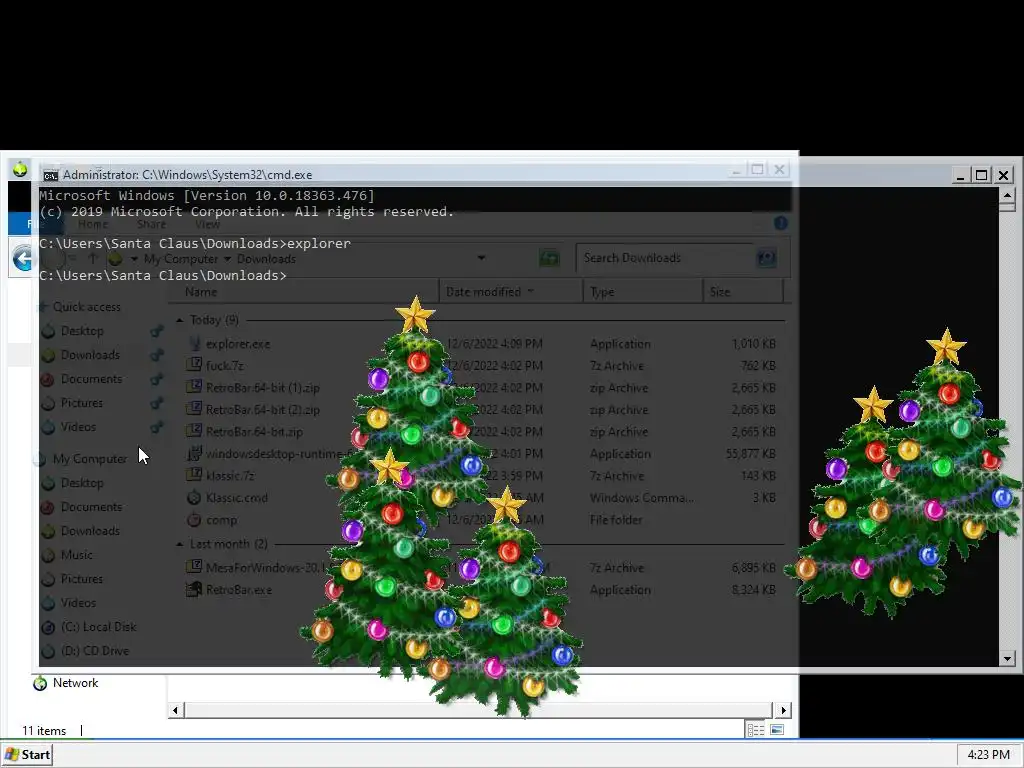The image size is (1024, 768).
Task: Select the Klassic.cmd gear icon
Action: (x=194, y=498)
